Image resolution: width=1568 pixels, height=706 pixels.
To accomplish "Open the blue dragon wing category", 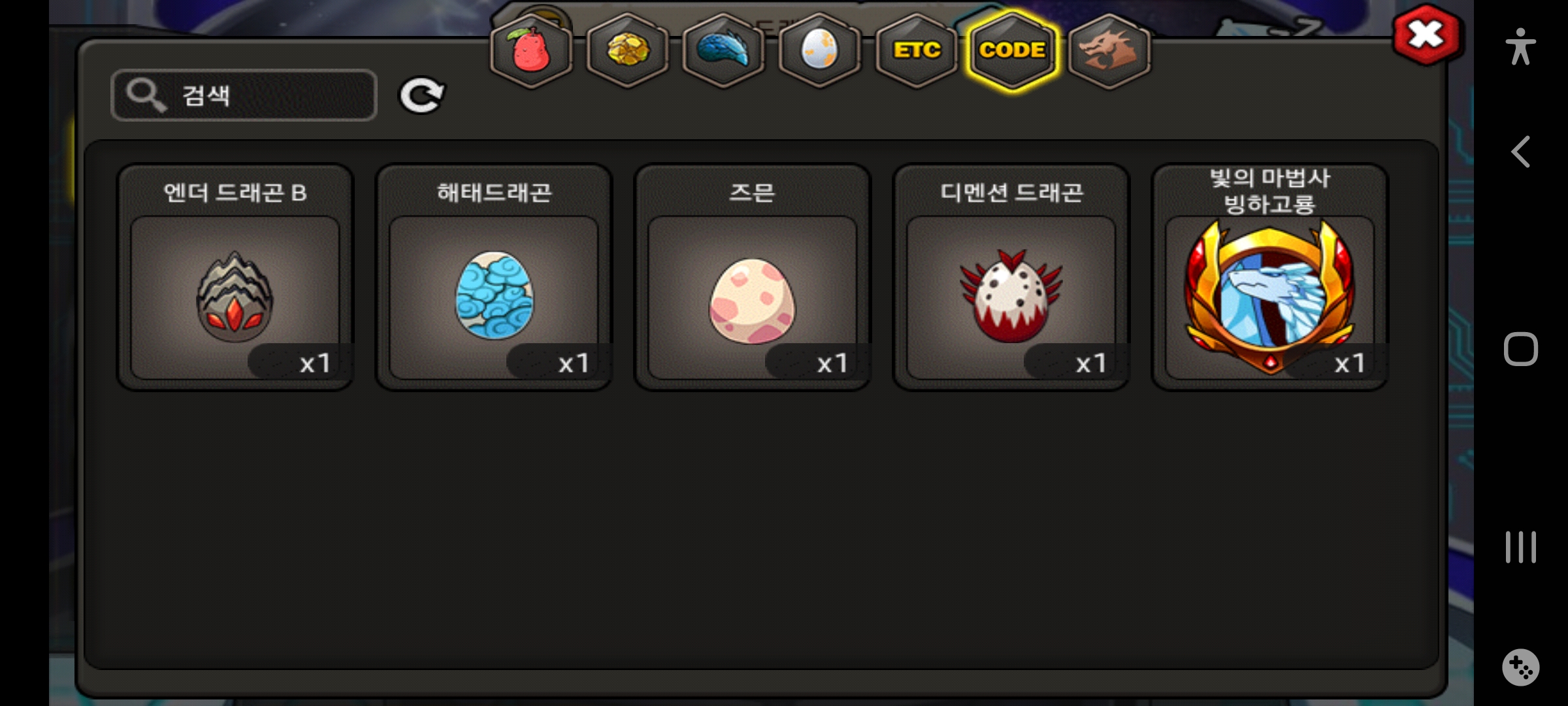I will click(x=723, y=51).
